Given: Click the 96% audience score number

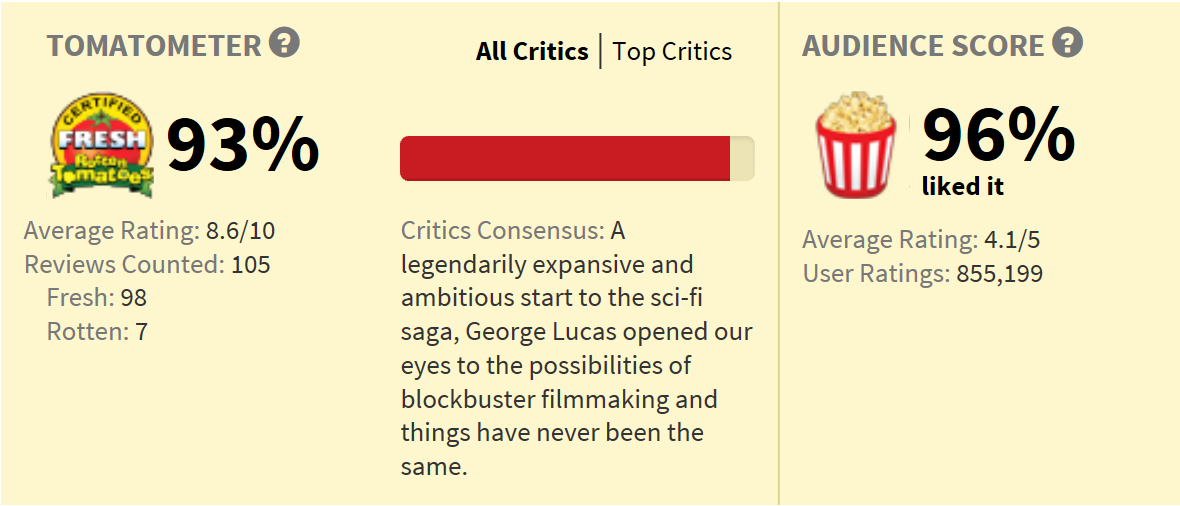Looking at the screenshot, I should point(999,135).
